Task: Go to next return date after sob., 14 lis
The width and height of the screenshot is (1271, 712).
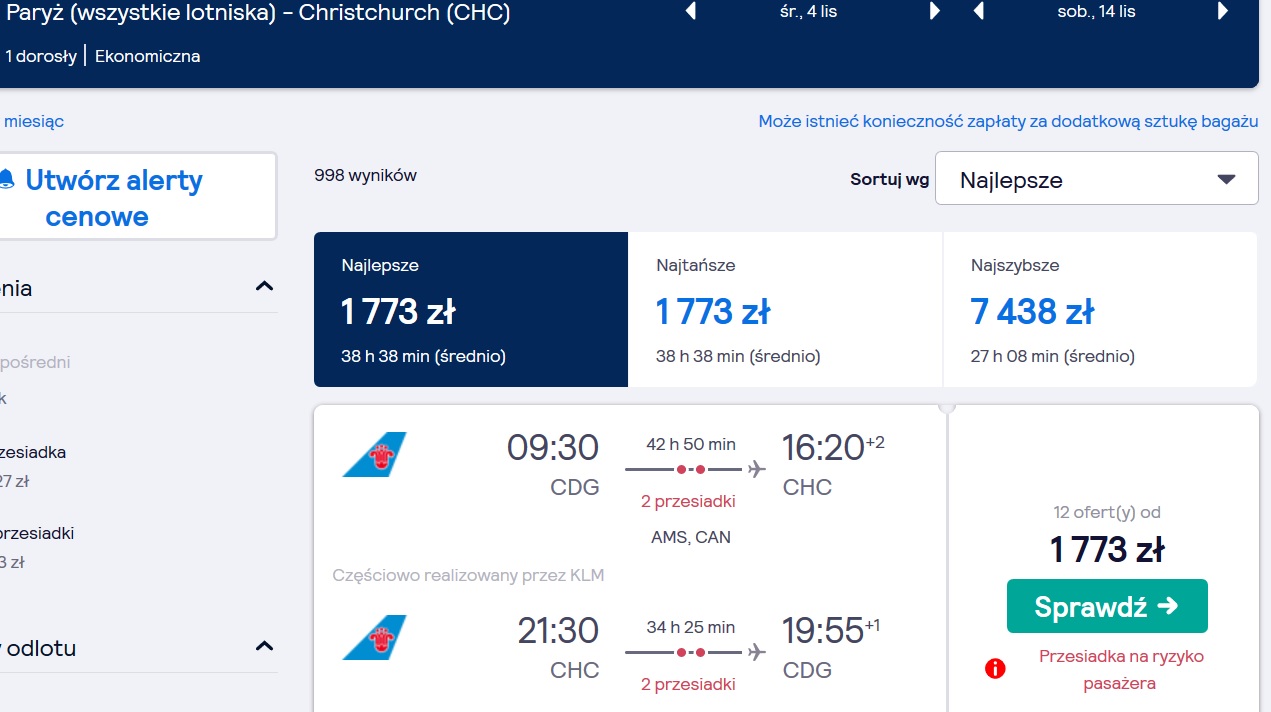Action: [x=1223, y=12]
